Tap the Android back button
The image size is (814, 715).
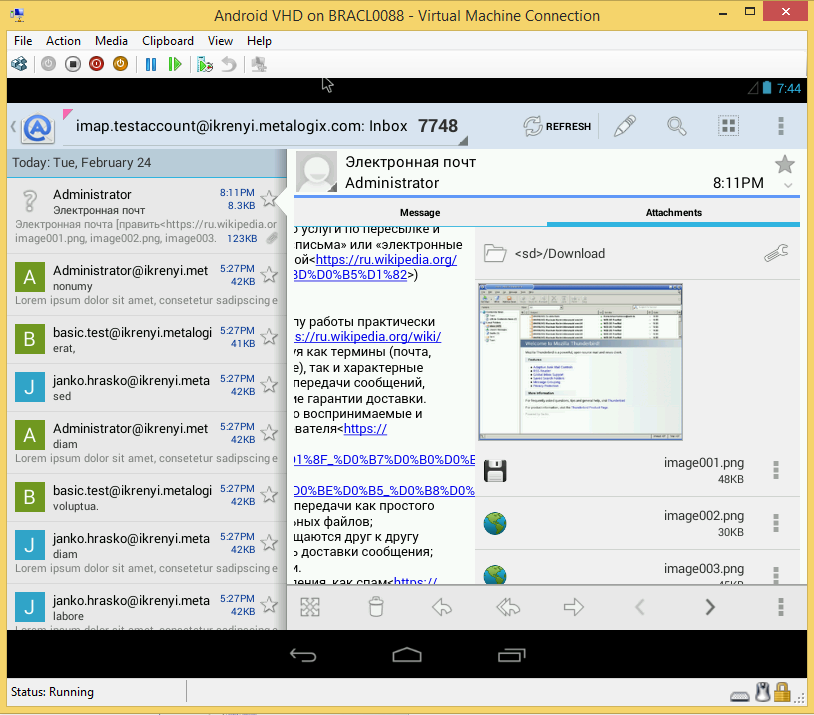point(303,655)
